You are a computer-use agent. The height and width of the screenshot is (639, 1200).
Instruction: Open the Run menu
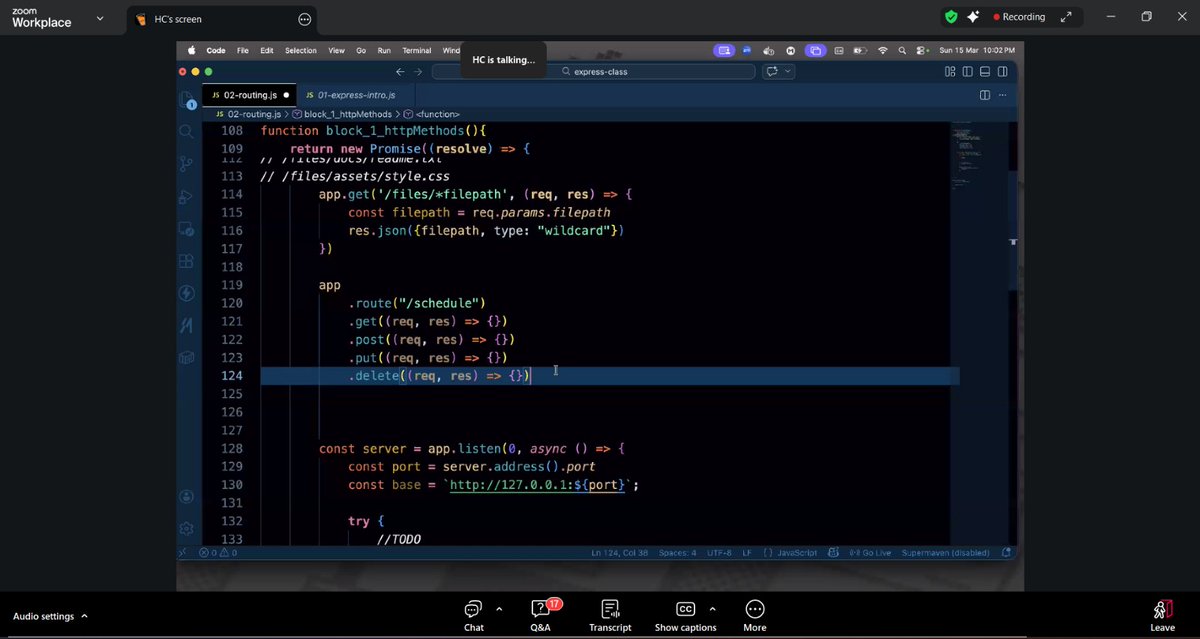coord(384,50)
